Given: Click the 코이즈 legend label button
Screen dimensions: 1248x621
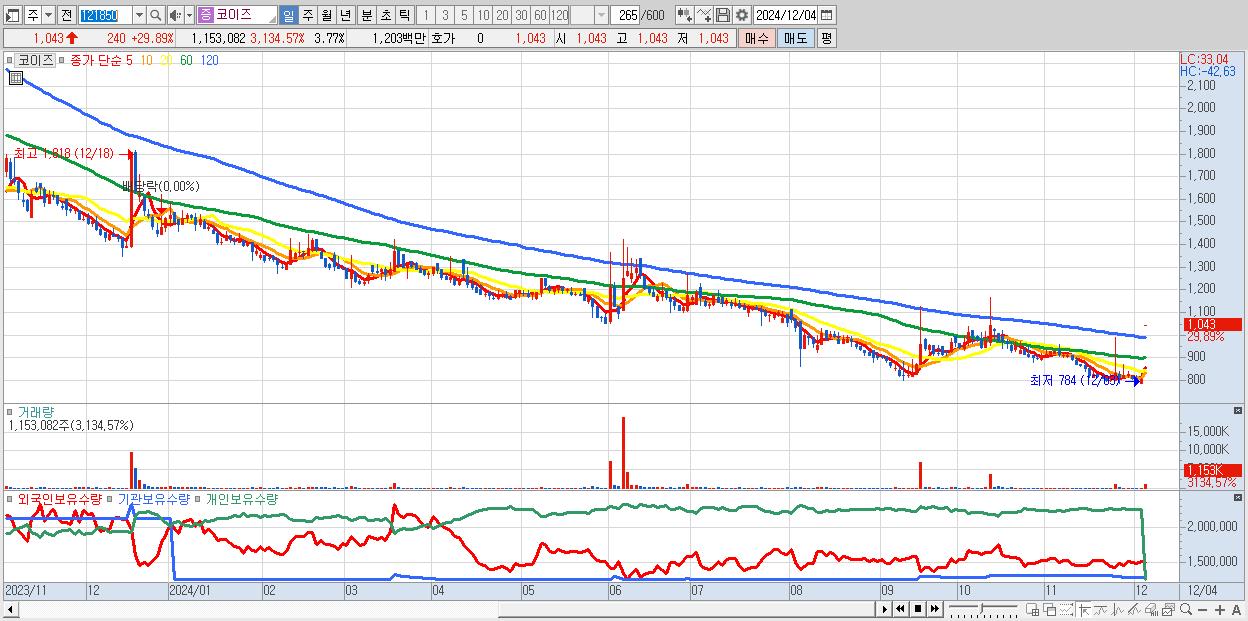Looking at the screenshot, I should click(35, 60).
